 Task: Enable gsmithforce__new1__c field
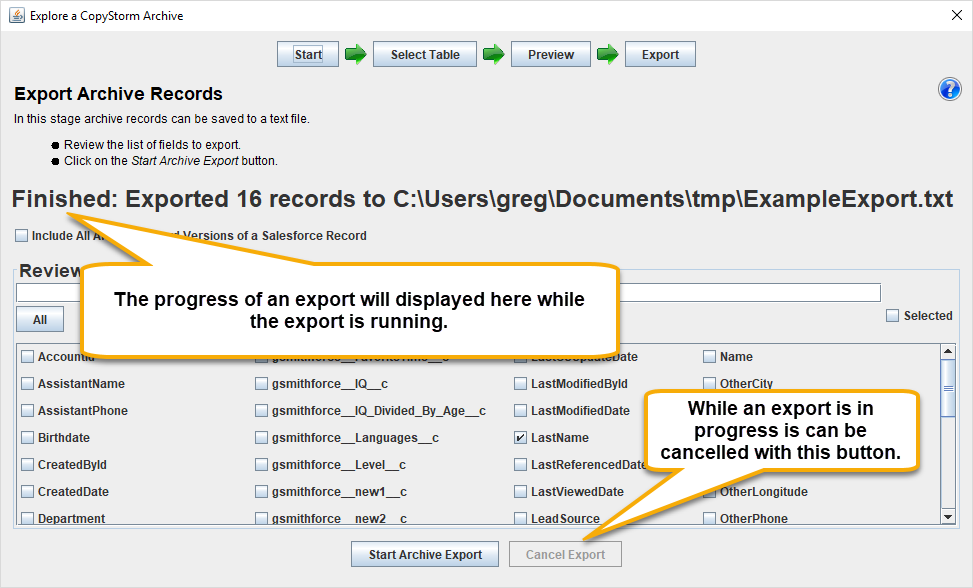click(261, 492)
